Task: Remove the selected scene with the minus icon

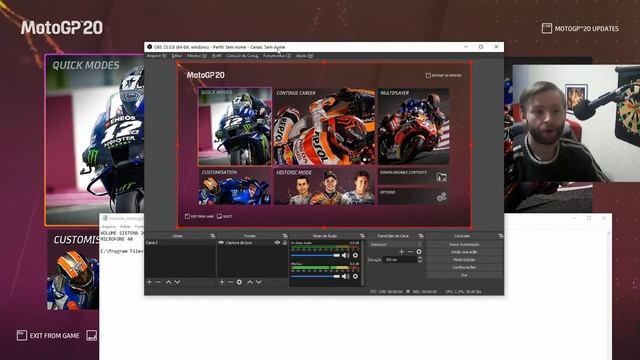Action: [158, 282]
